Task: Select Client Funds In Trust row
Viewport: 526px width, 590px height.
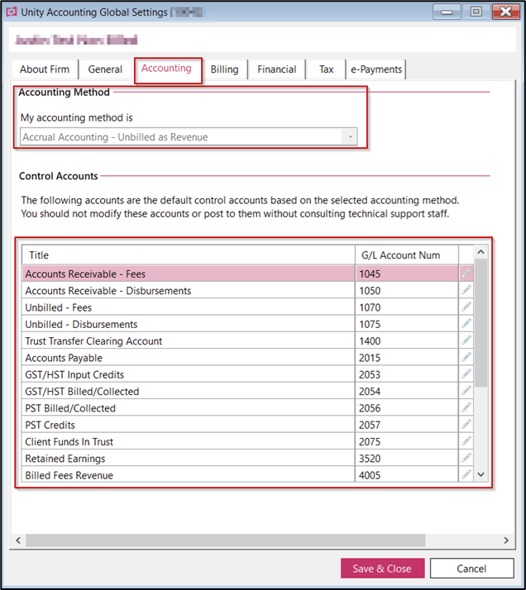Action: pyautogui.click(x=248, y=441)
